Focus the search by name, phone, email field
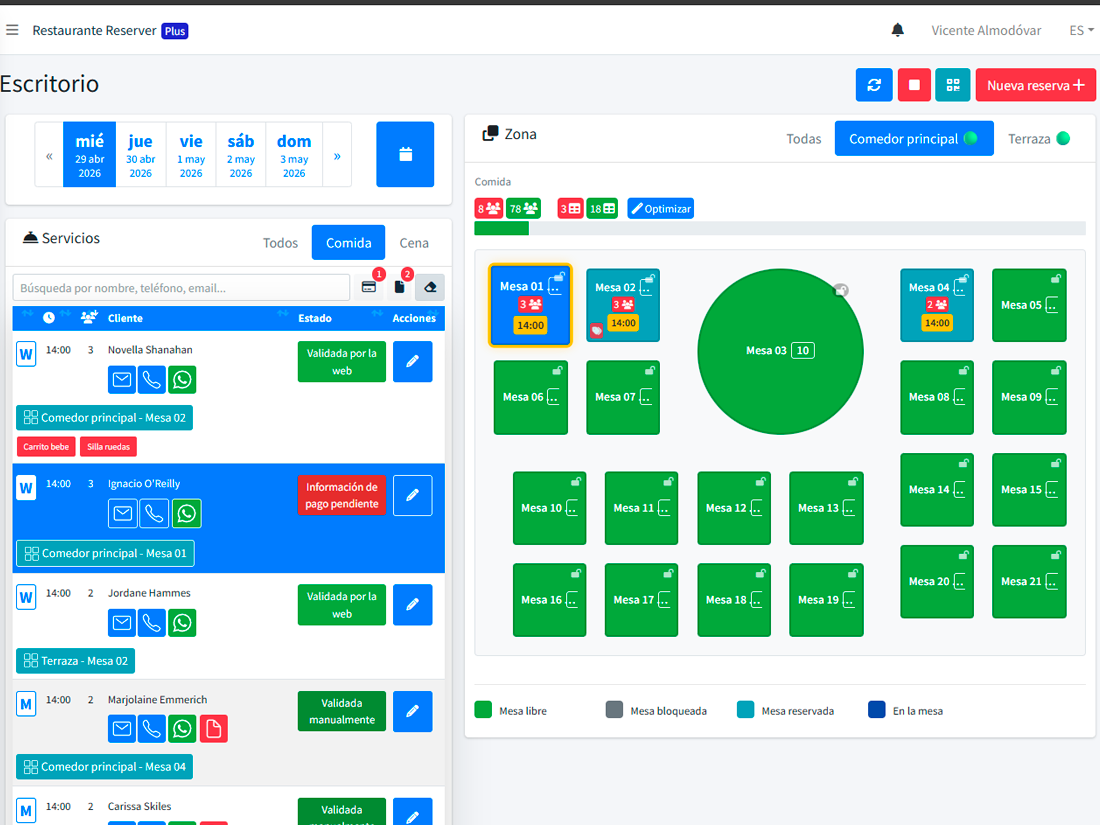This screenshot has height=825, width=1100. pos(181,288)
